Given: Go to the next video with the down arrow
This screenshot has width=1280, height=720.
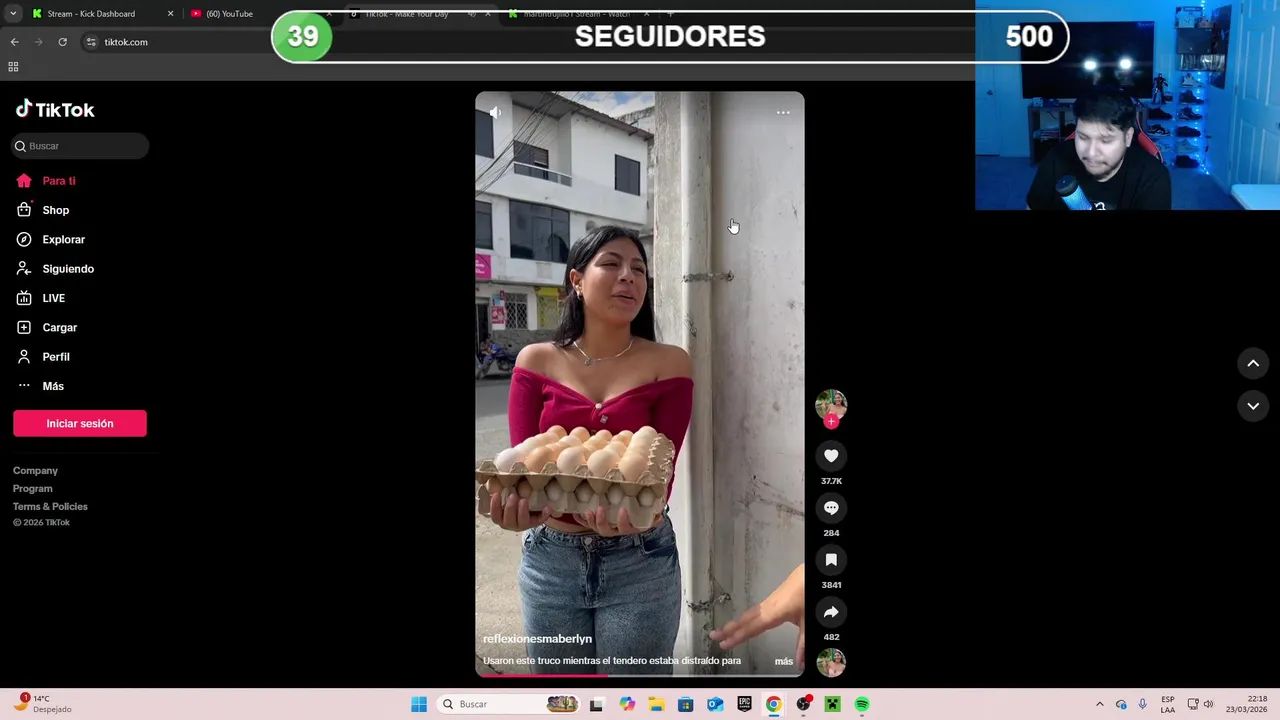Looking at the screenshot, I should pos(1253,406).
